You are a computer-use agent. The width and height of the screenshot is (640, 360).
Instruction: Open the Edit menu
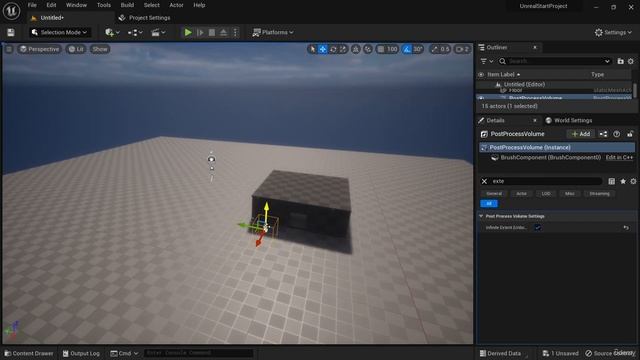click(x=51, y=5)
